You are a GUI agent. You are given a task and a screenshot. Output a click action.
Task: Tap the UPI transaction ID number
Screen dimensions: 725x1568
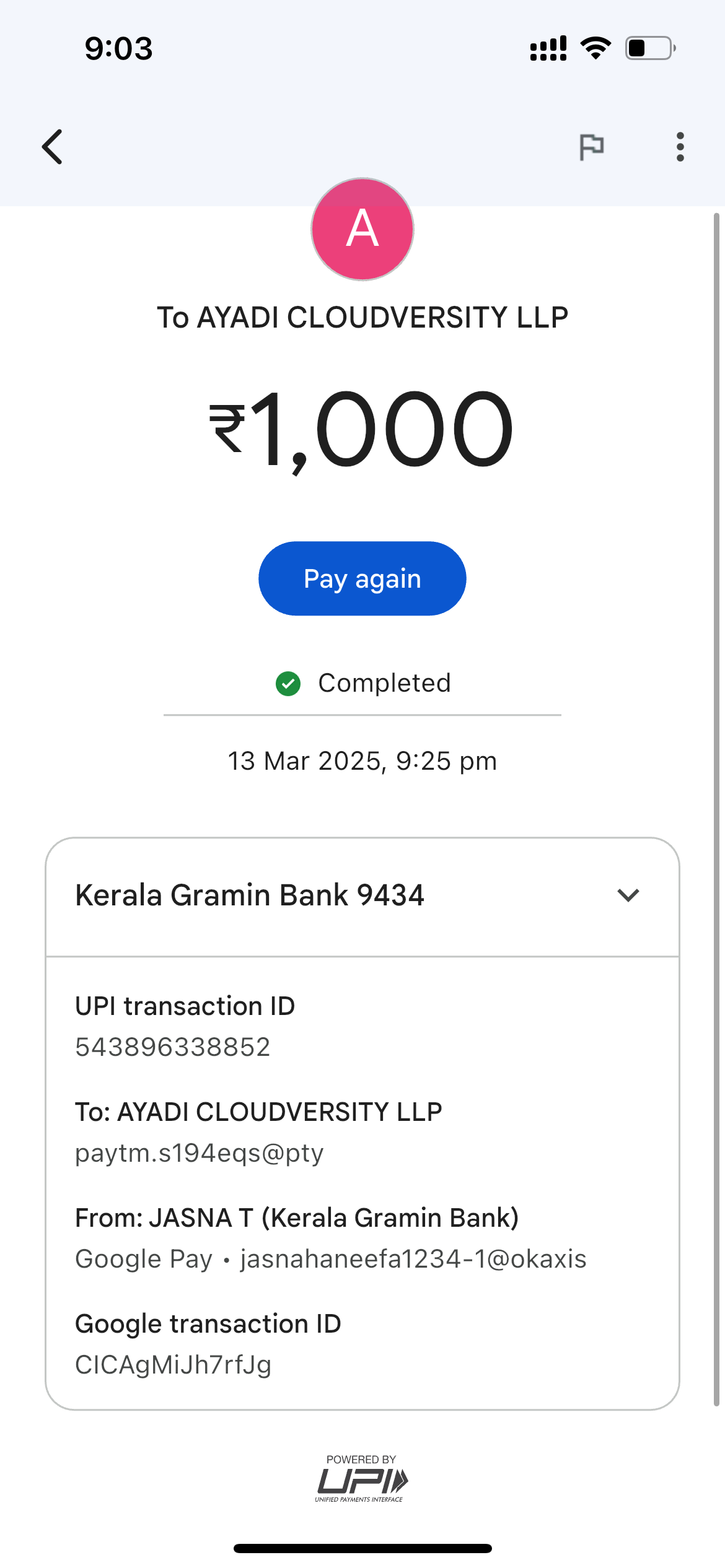[173, 1047]
